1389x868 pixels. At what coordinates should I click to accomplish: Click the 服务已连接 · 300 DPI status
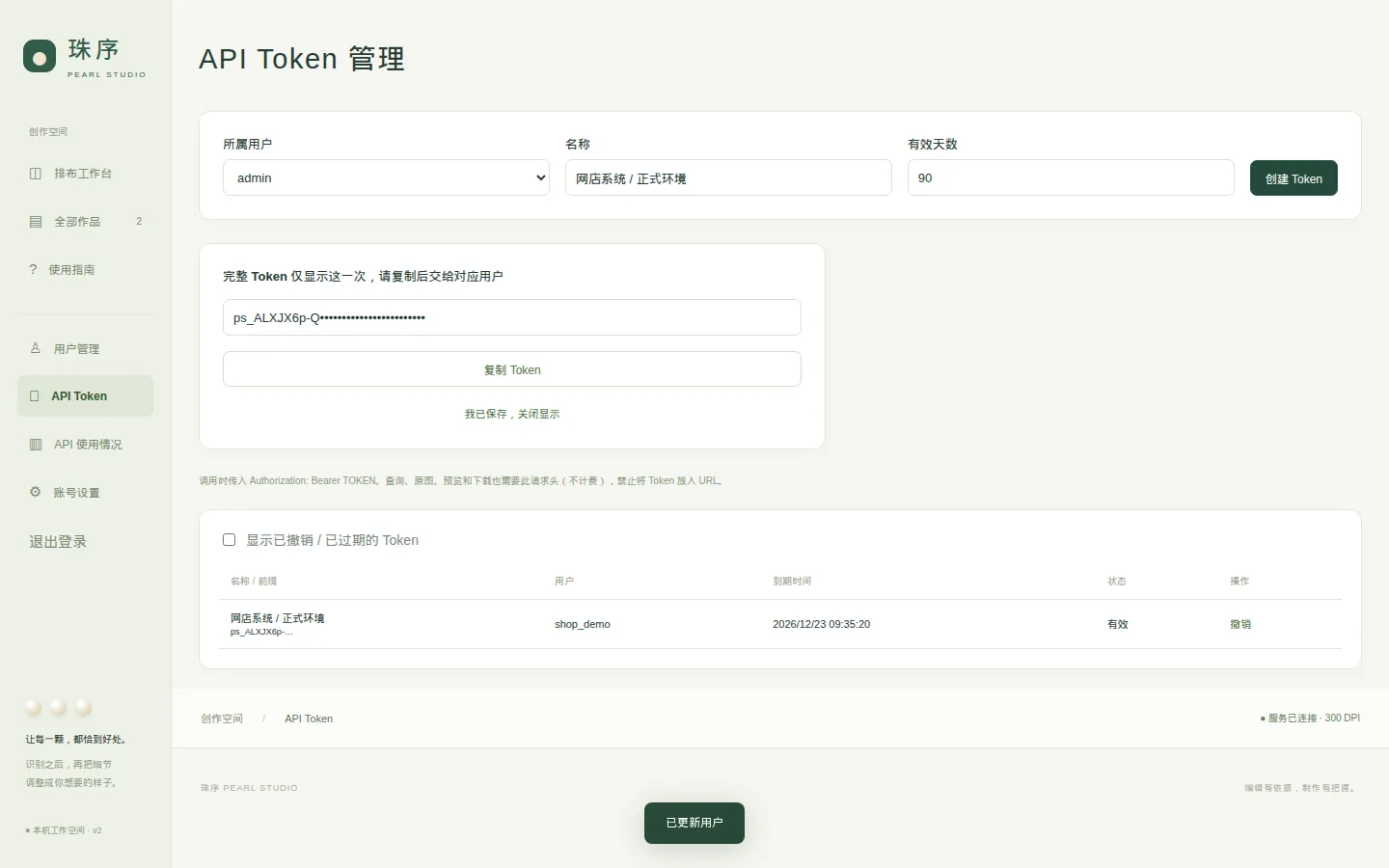point(1310,719)
